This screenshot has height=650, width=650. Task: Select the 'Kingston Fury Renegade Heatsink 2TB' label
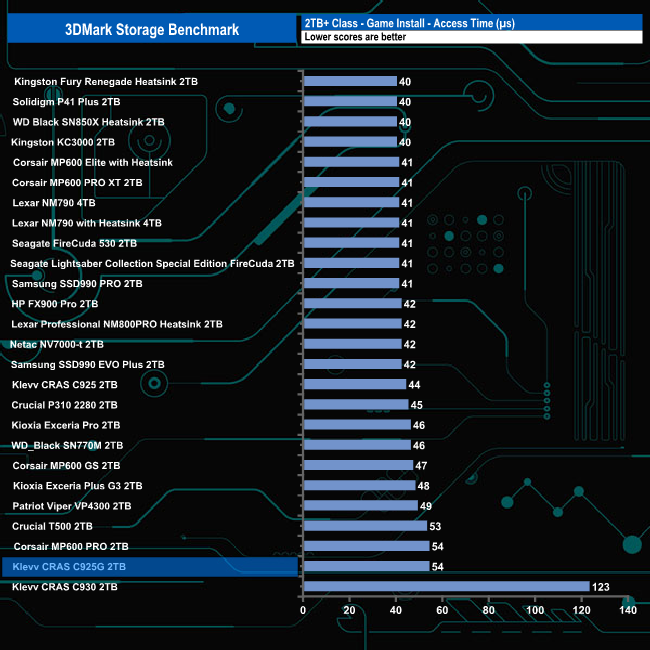pos(106,82)
